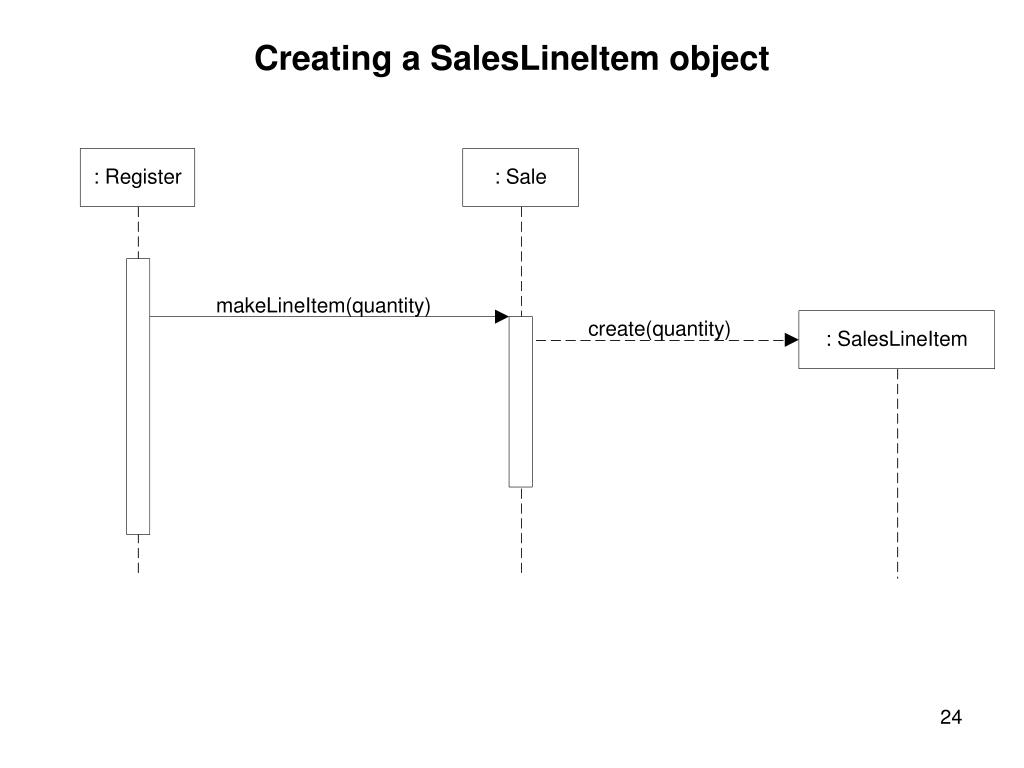Click dashed lifeline below the Register activation bar
Image resolution: width=1024 pixels, height=768 pixels.
click(138, 553)
